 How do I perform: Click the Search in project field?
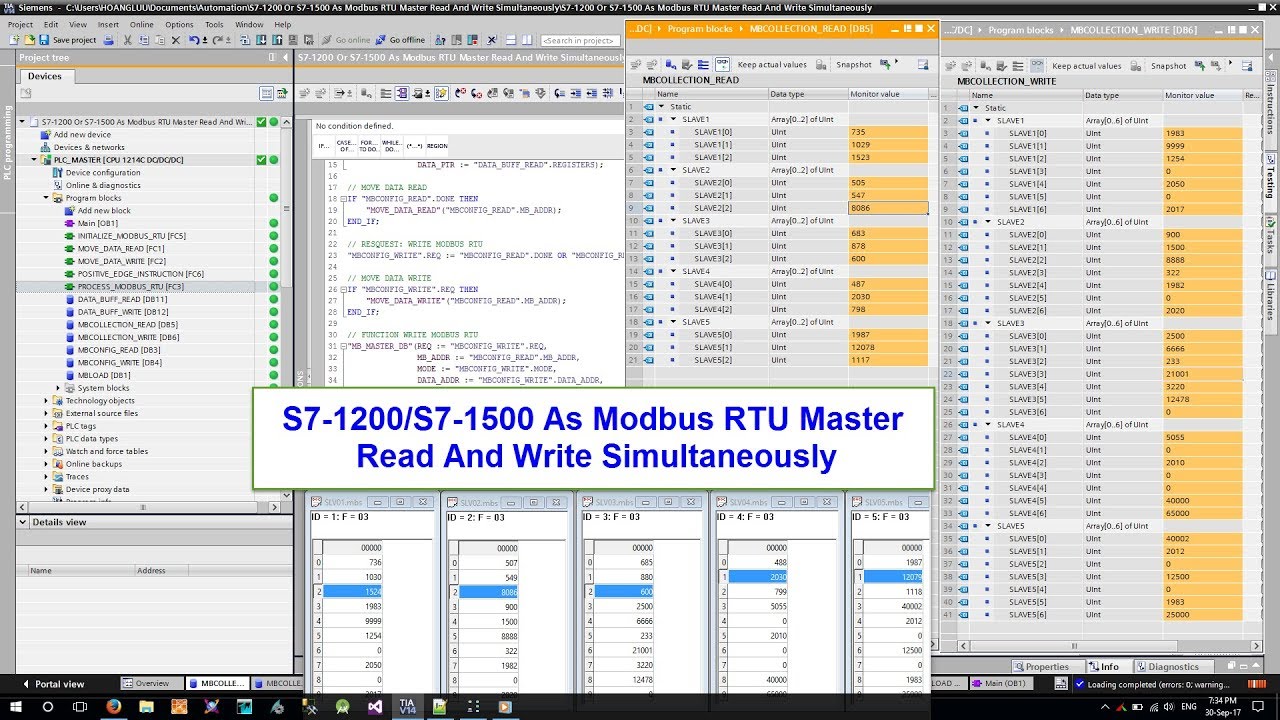[x=578, y=40]
